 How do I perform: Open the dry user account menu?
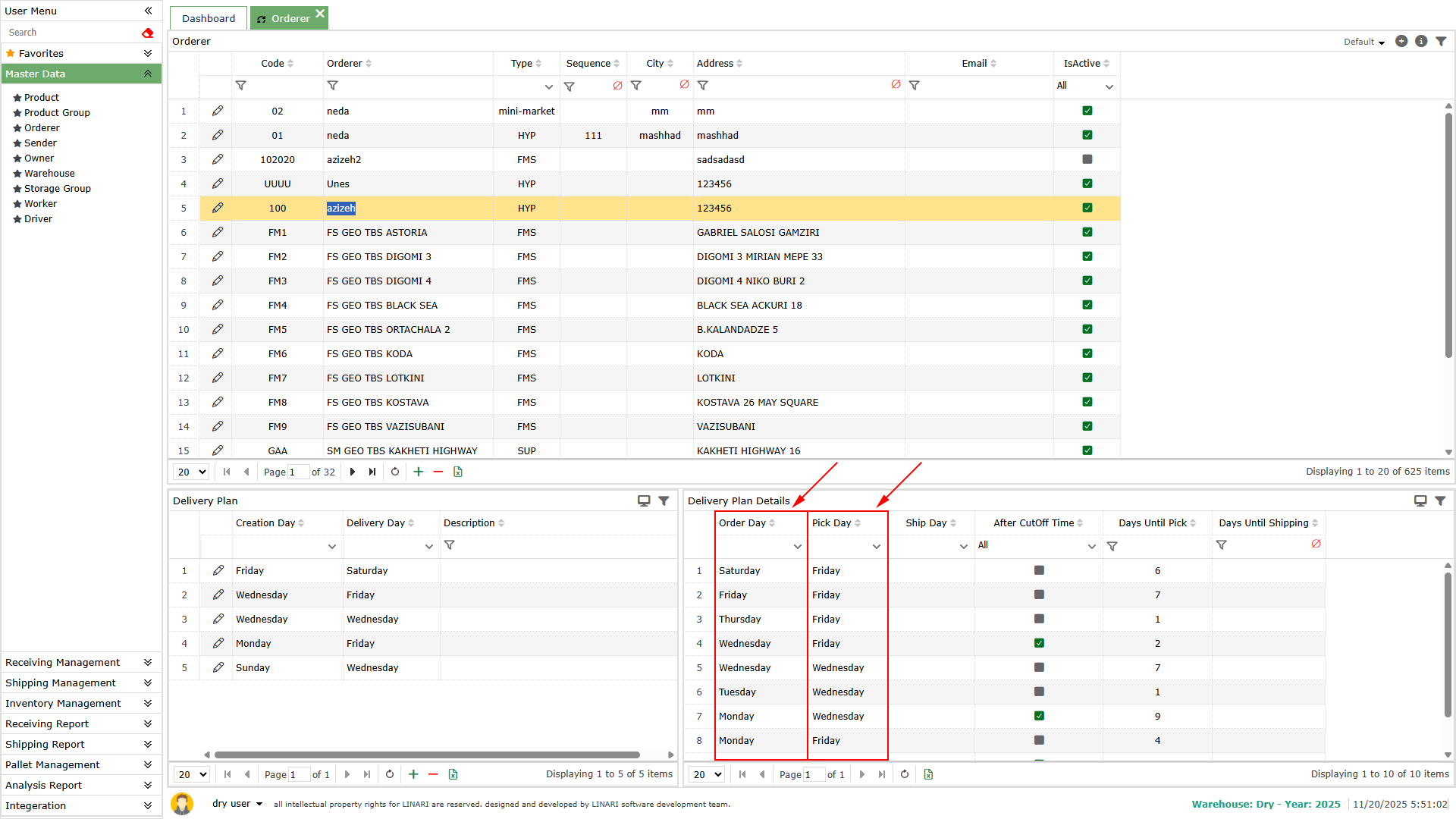click(237, 803)
